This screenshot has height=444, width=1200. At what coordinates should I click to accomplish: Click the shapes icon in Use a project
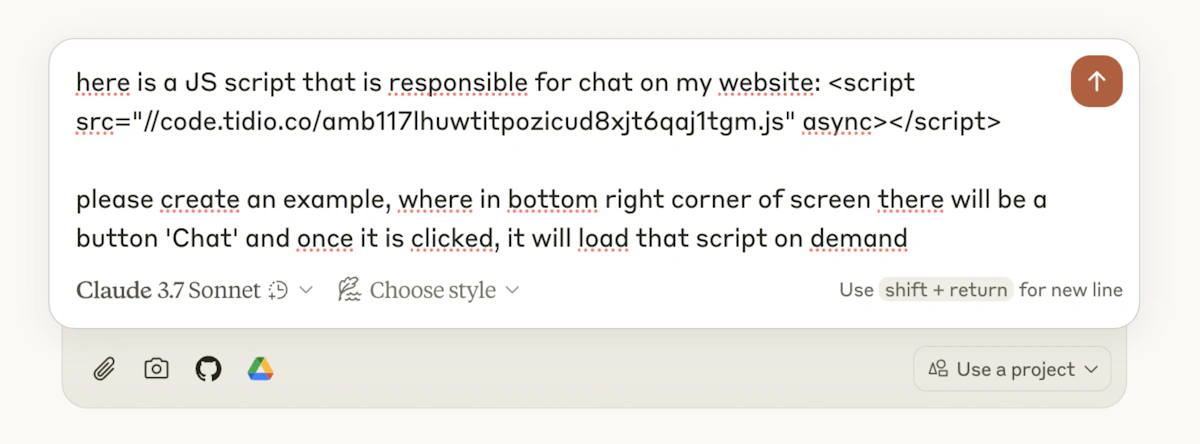pyautogui.click(x=938, y=369)
